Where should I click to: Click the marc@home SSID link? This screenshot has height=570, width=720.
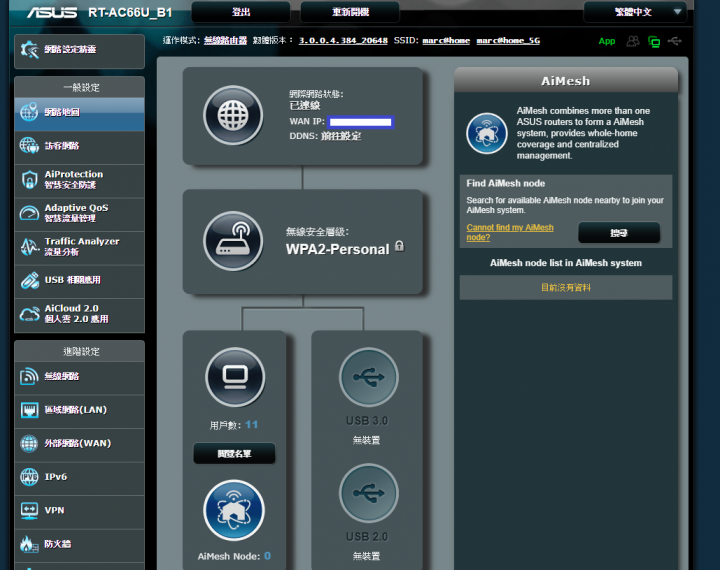point(446,40)
